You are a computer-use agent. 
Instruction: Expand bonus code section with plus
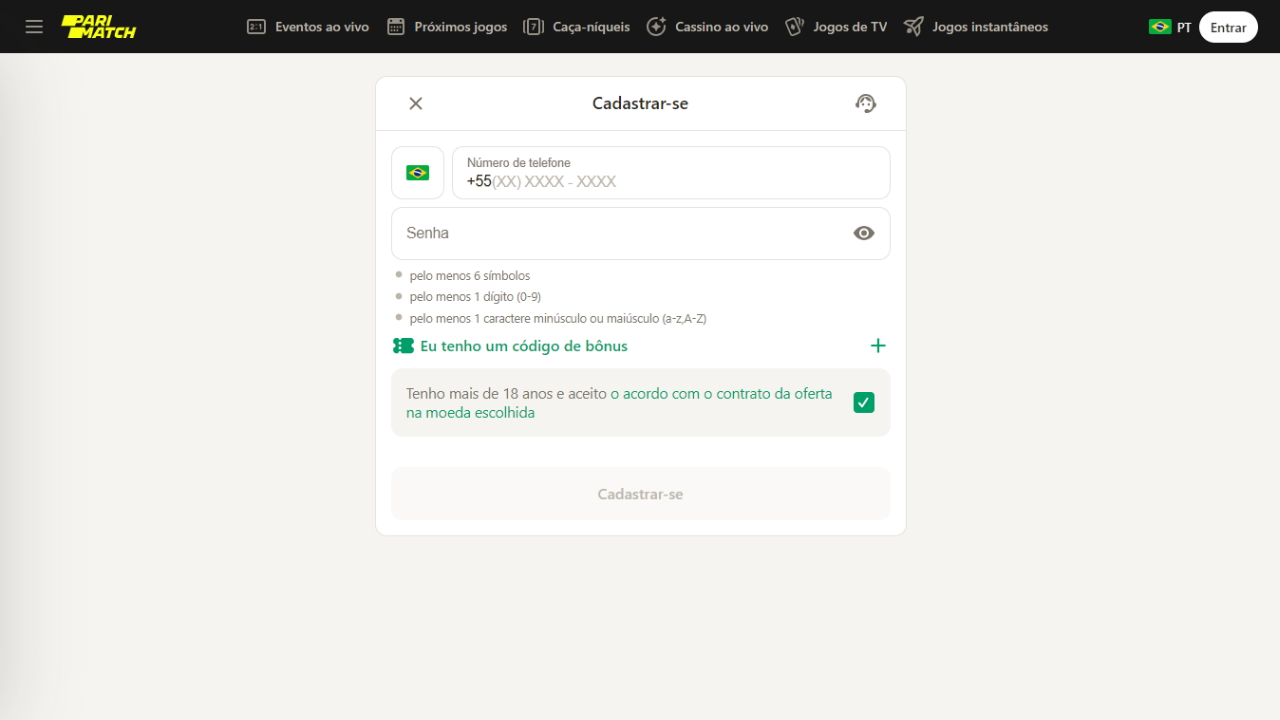coord(878,346)
